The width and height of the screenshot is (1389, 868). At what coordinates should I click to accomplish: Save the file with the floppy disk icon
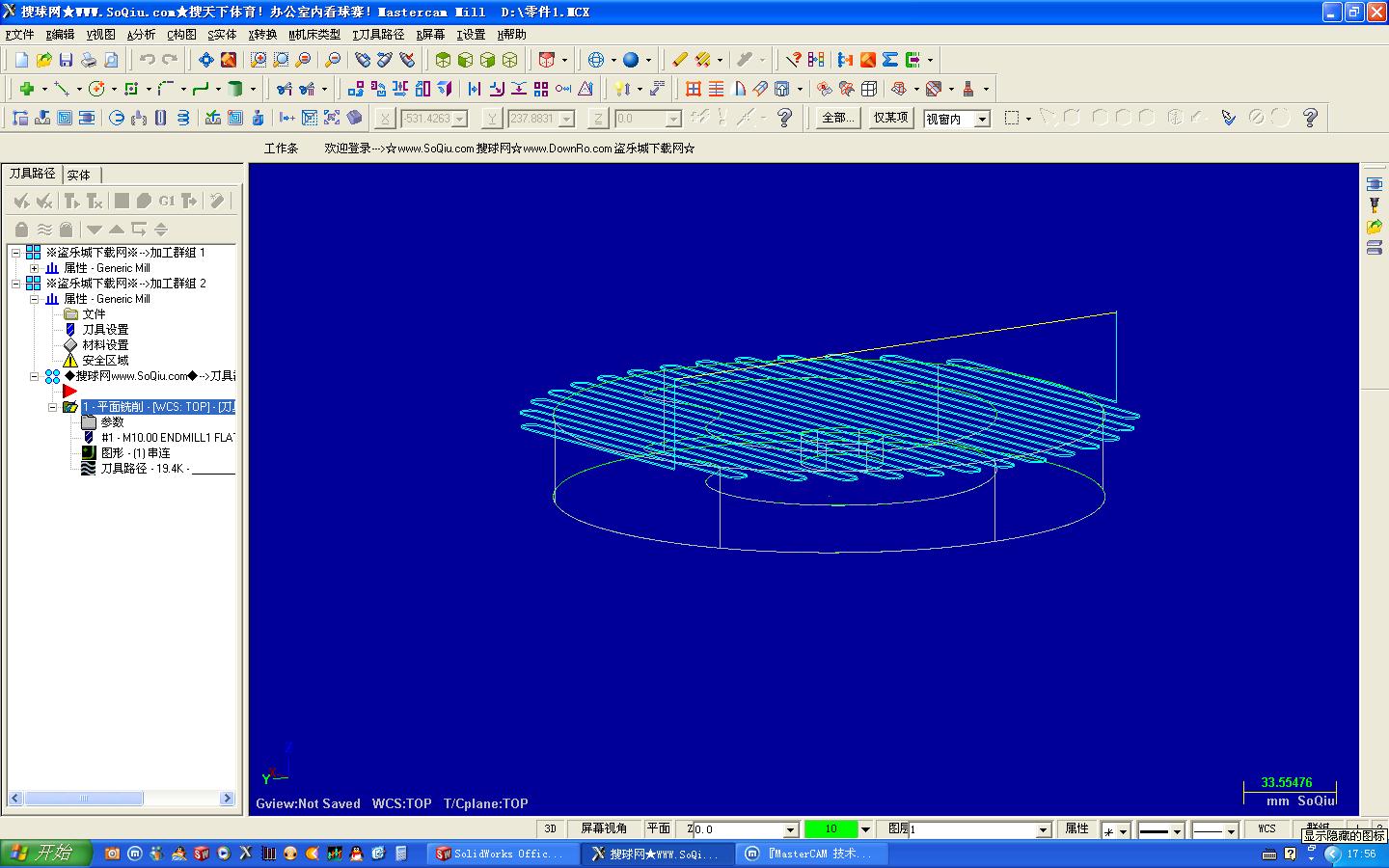click(66, 60)
